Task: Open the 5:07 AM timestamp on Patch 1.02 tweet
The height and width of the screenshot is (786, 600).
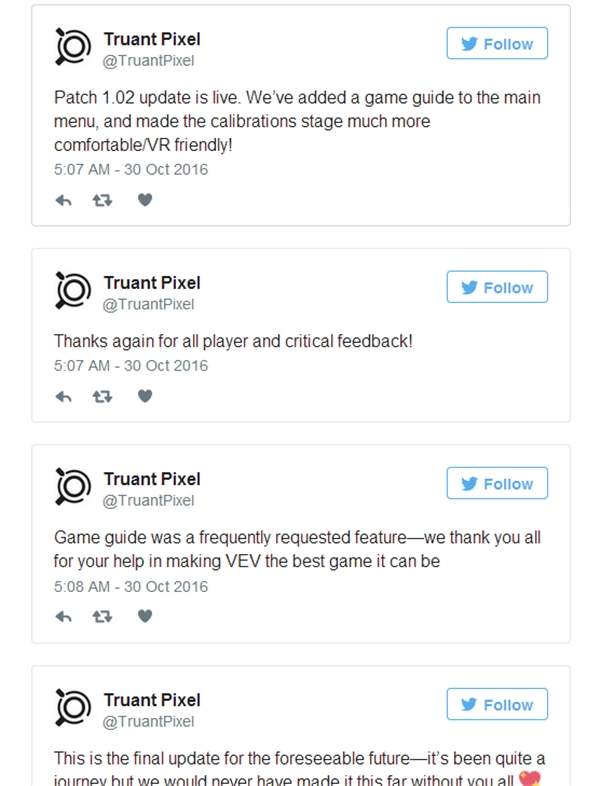Action: click(131, 169)
